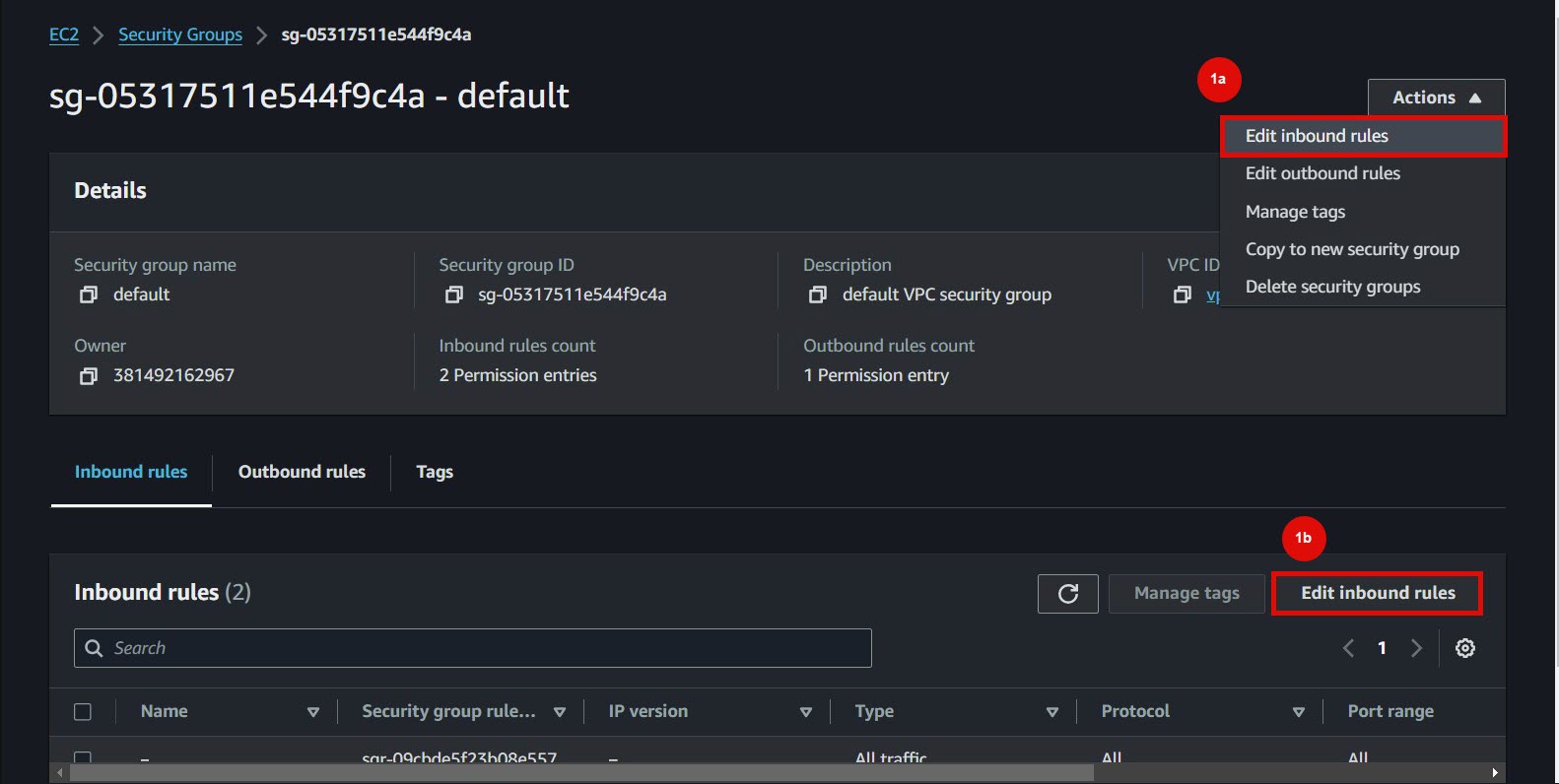The height and width of the screenshot is (784, 1559).
Task: Click scrollbar right arrow
Action: (1495, 773)
